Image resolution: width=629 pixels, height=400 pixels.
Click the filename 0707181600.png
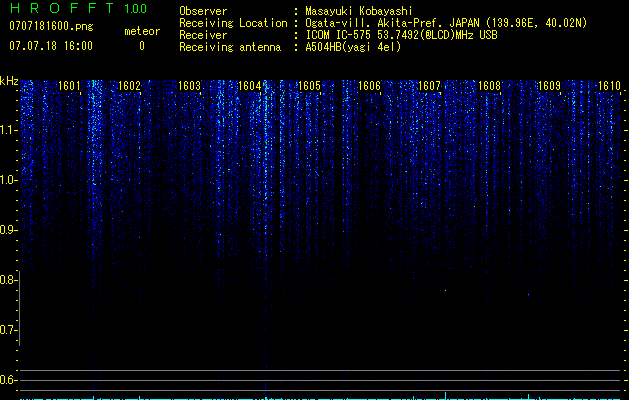[51, 26]
